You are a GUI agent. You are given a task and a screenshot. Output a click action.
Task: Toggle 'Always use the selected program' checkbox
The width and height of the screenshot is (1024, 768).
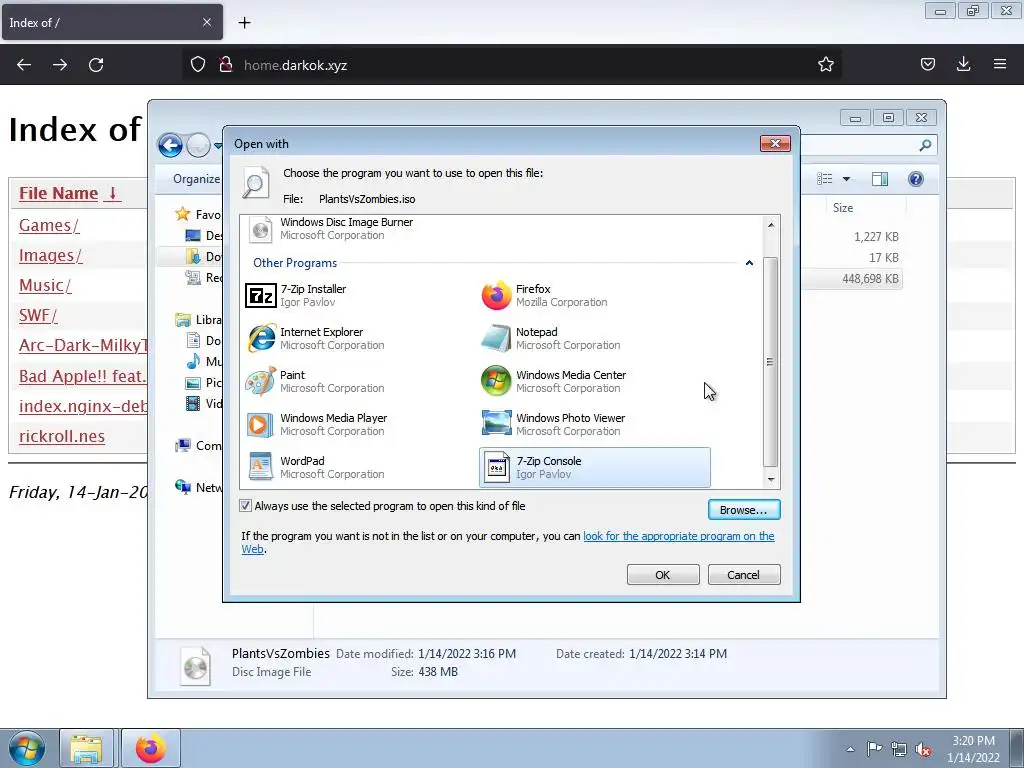coord(246,505)
